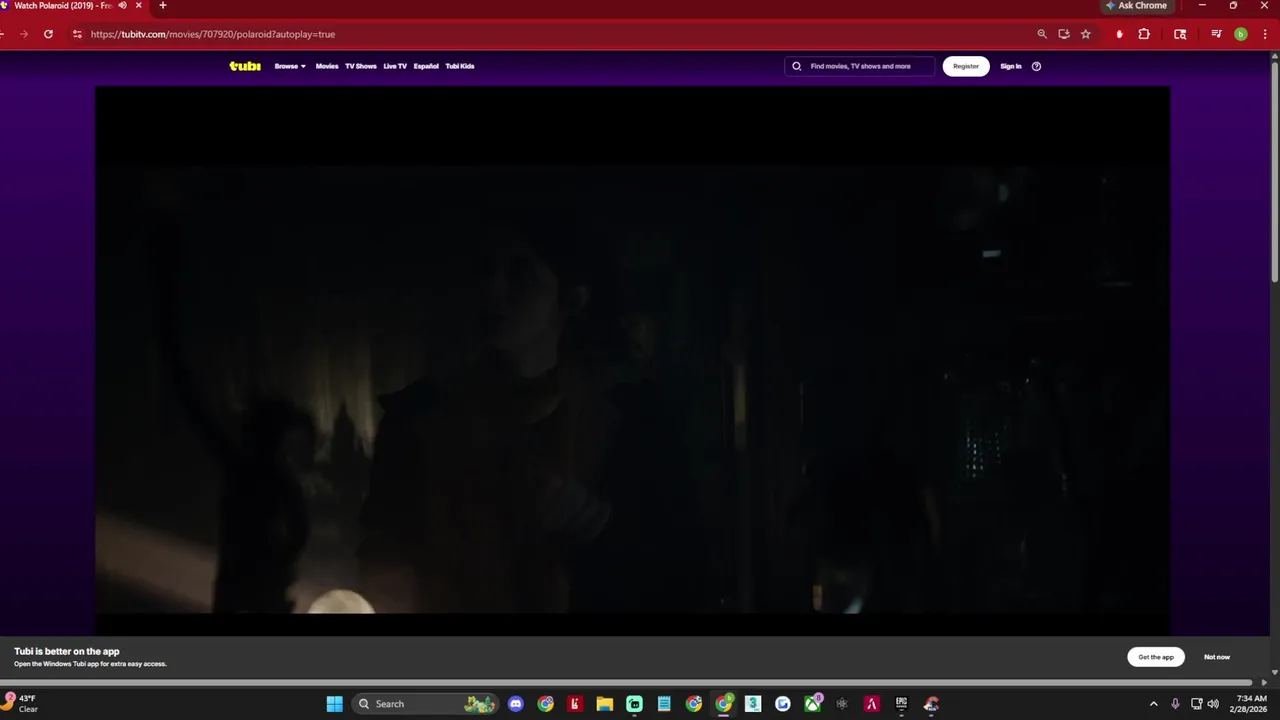Open the Chrome three-dot menu
This screenshot has height=720, width=1280.
coord(1265,34)
